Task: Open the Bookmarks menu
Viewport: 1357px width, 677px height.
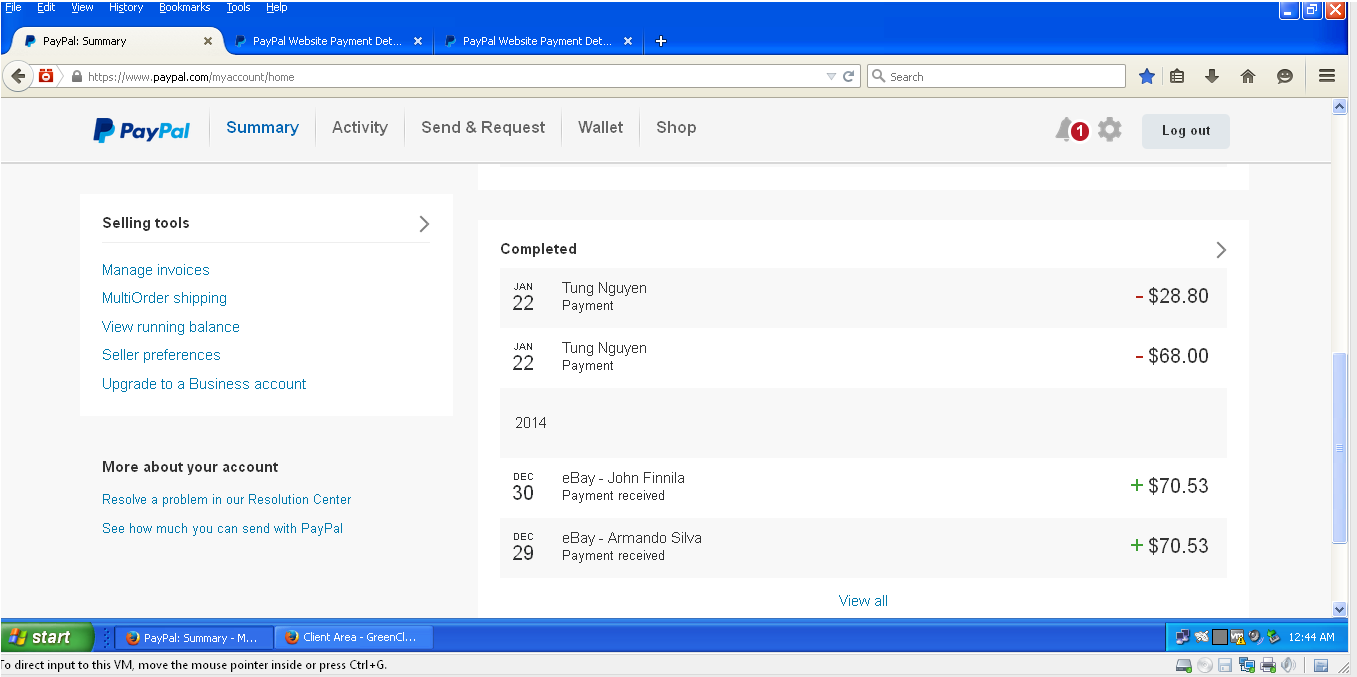Action: (184, 7)
